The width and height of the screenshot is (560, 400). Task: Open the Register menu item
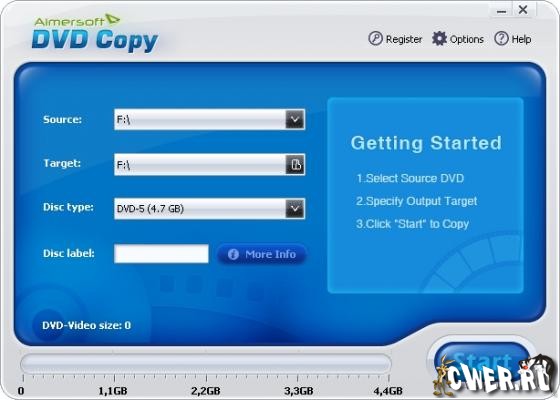[x=395, y=39]
